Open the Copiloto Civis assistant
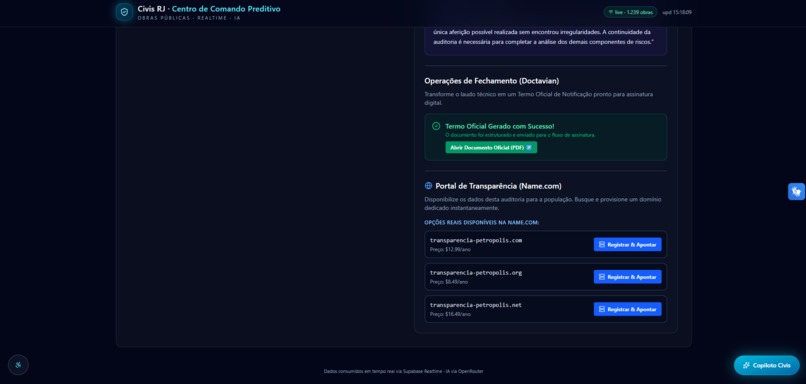This screenshot has width=806, height=384. [766, 365]
